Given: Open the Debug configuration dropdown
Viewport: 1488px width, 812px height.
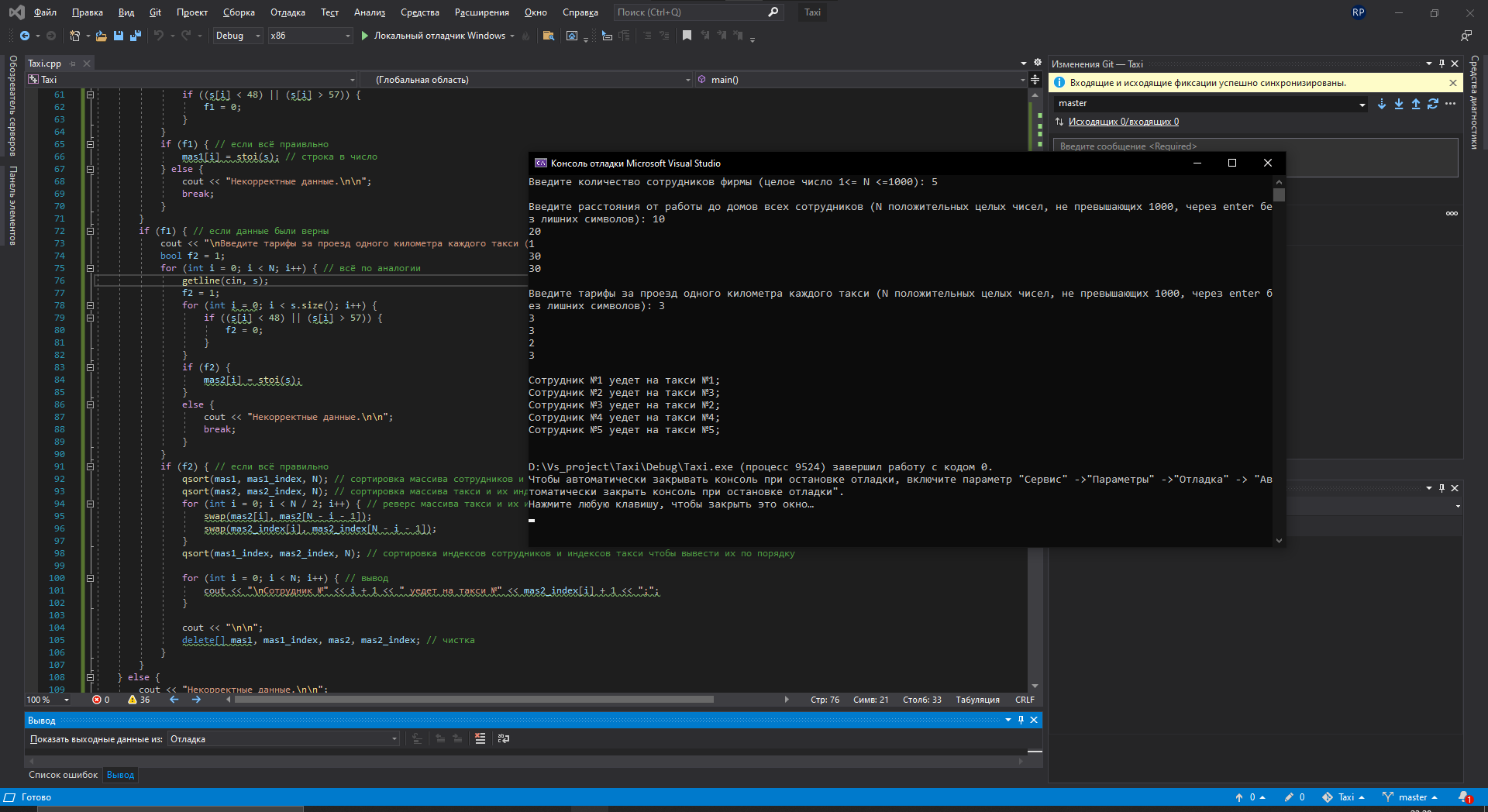Looking at the screenshot, I should (x=238, y=36).
